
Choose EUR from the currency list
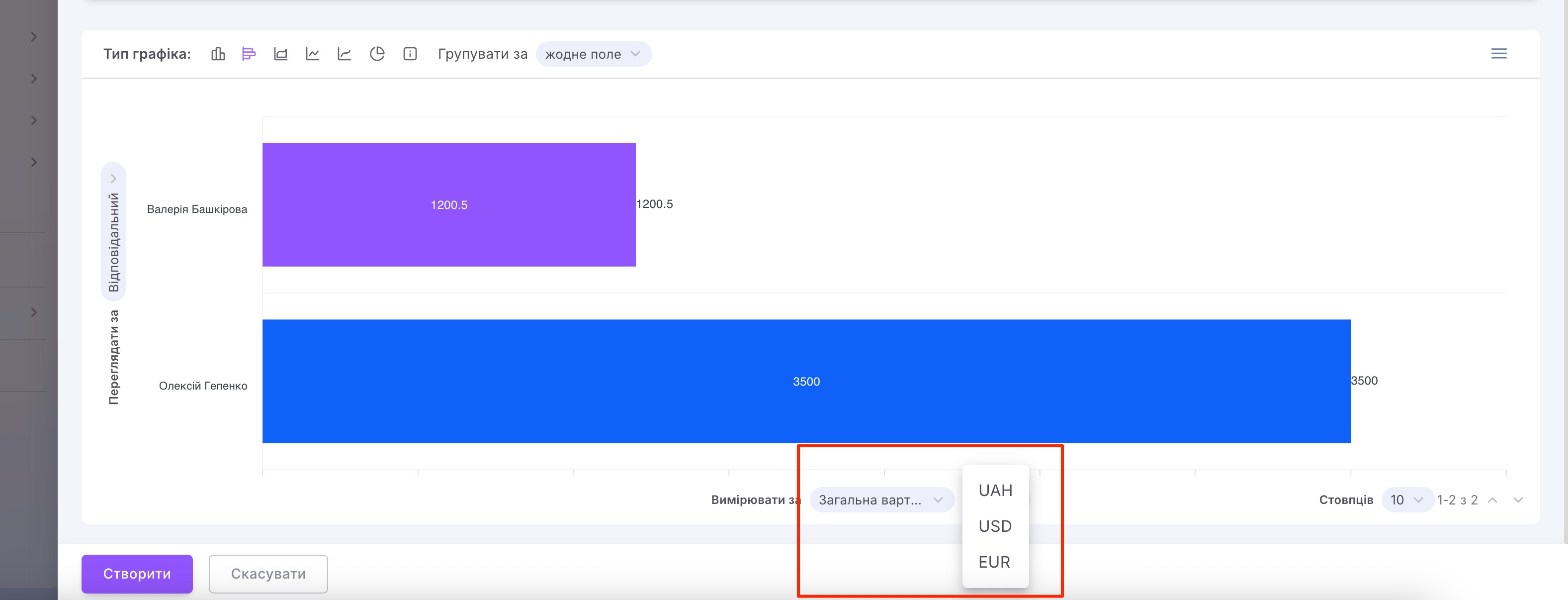click(994, 562)
